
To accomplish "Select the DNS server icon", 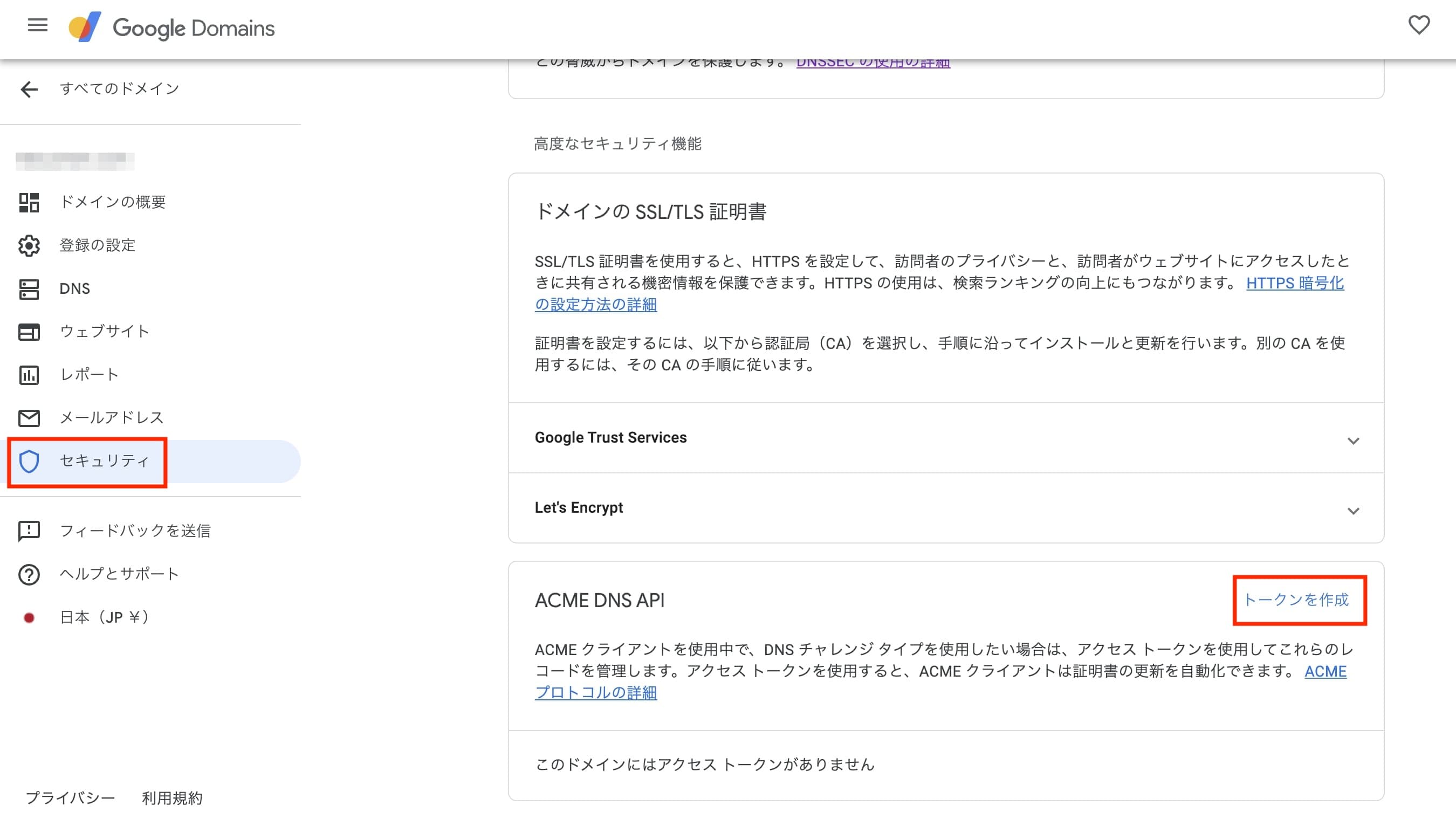I will tap(29, 289).
